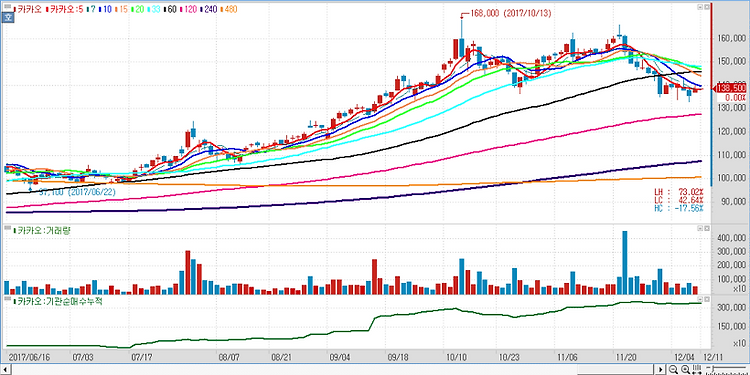Click the 08/21 date label

281,356
